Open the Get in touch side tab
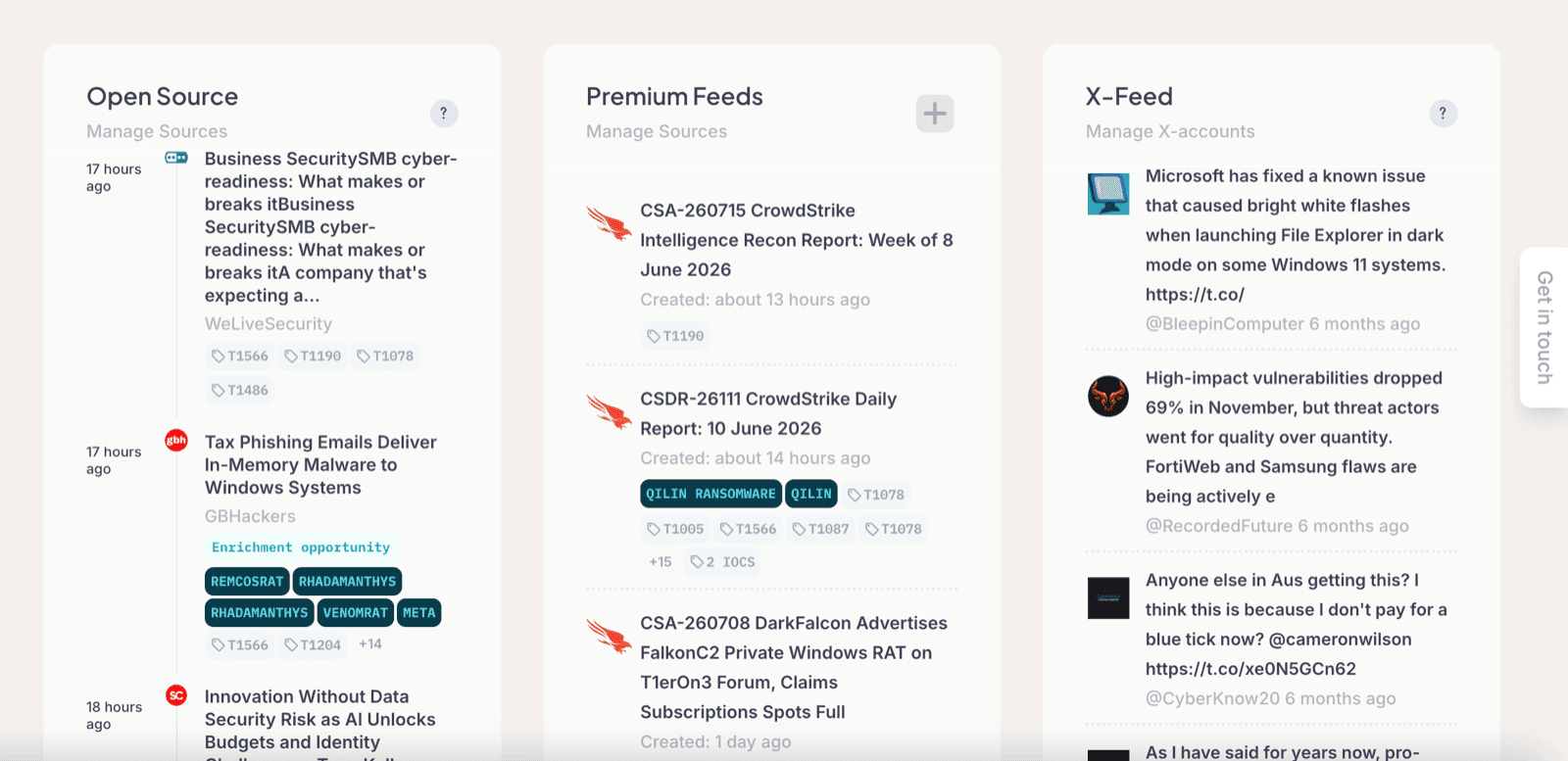The image size is (1568, 761). [1544, 327]
